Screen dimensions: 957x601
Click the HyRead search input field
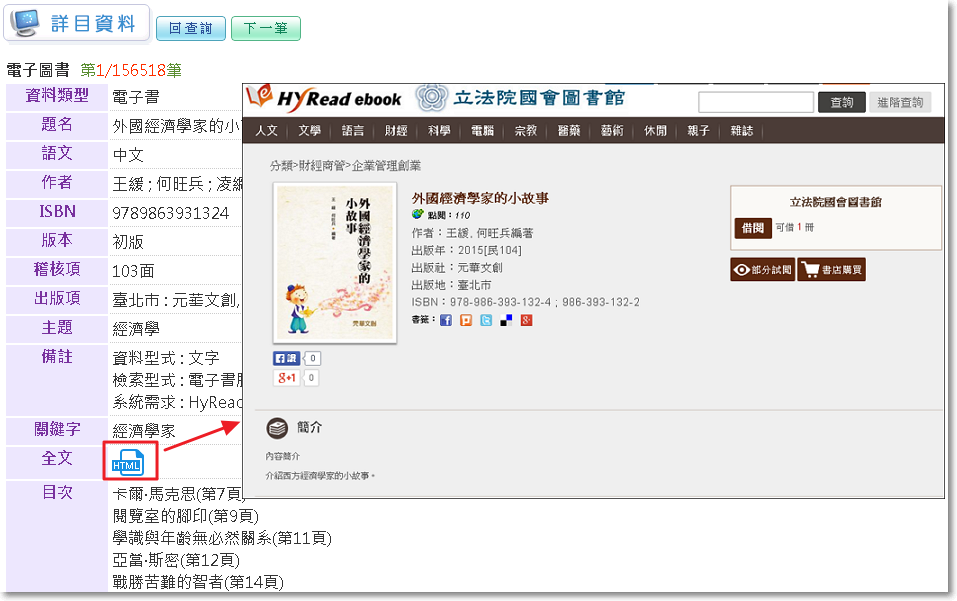click(755, 102)
